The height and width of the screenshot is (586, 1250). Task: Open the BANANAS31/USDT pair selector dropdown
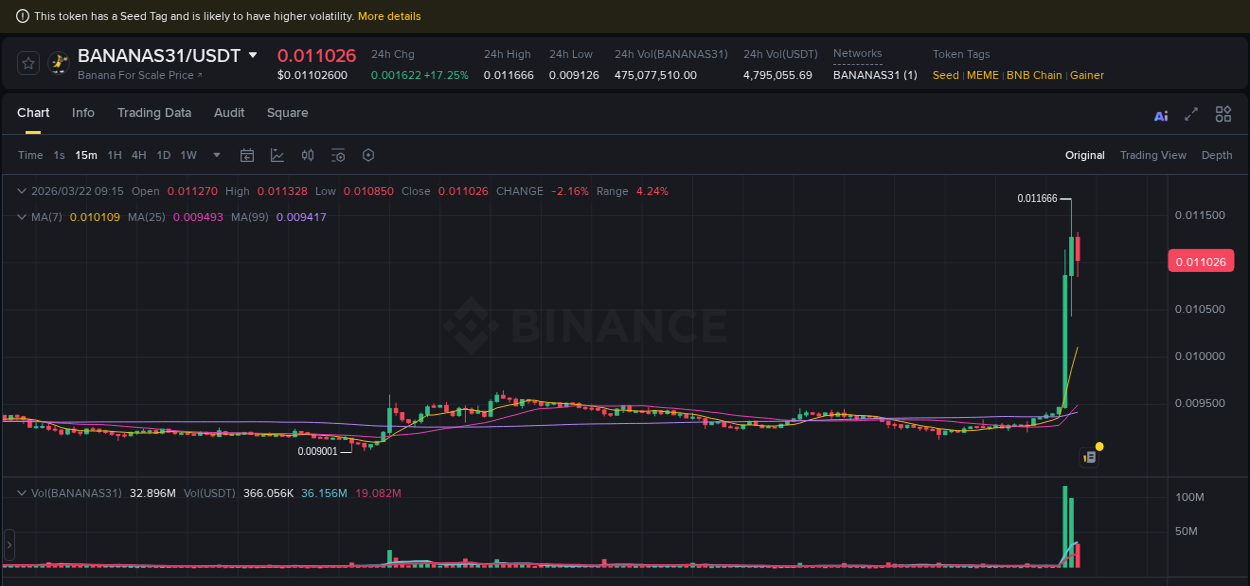click(x=252, y=56)
